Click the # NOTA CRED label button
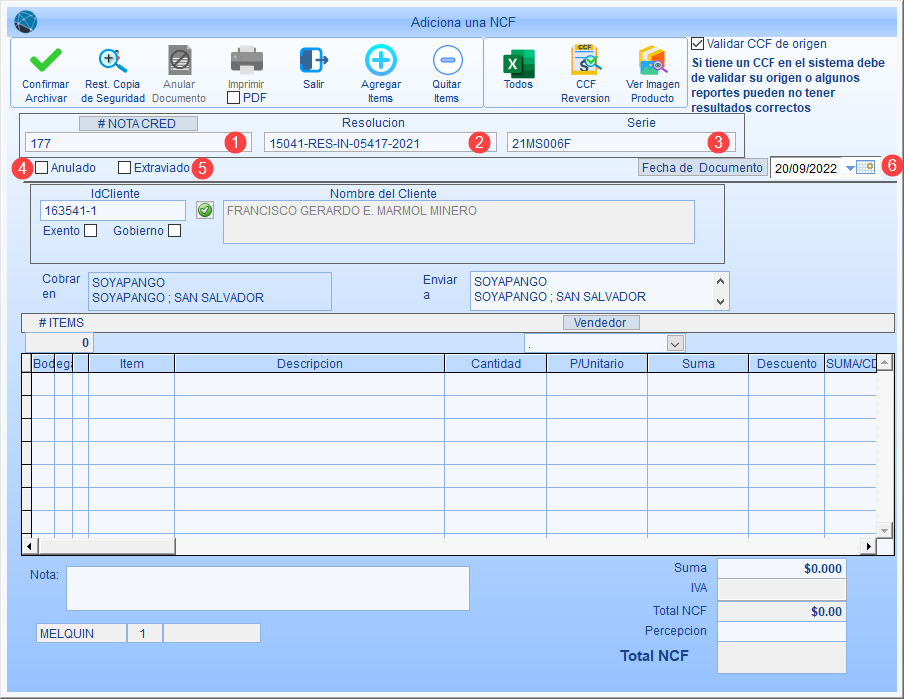 click(x=138, y=123)
